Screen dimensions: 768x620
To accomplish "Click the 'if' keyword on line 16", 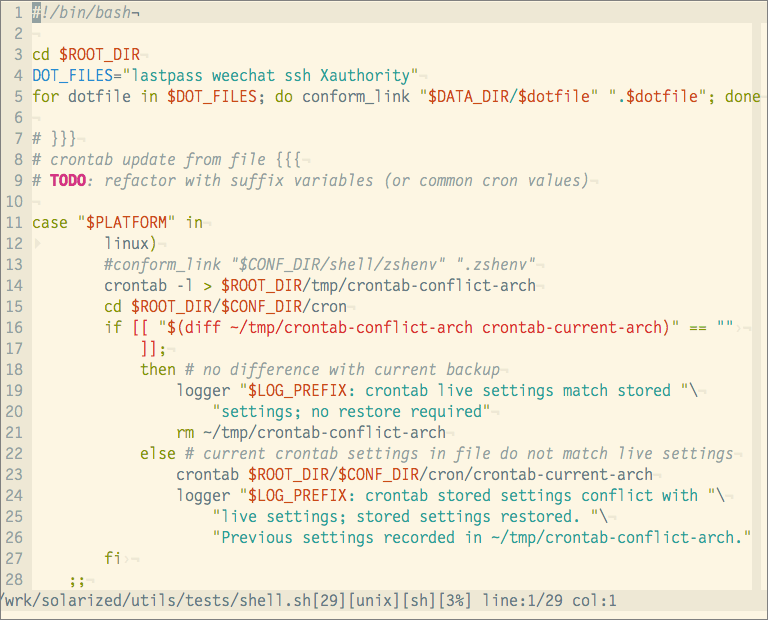I will coord(112,327).
